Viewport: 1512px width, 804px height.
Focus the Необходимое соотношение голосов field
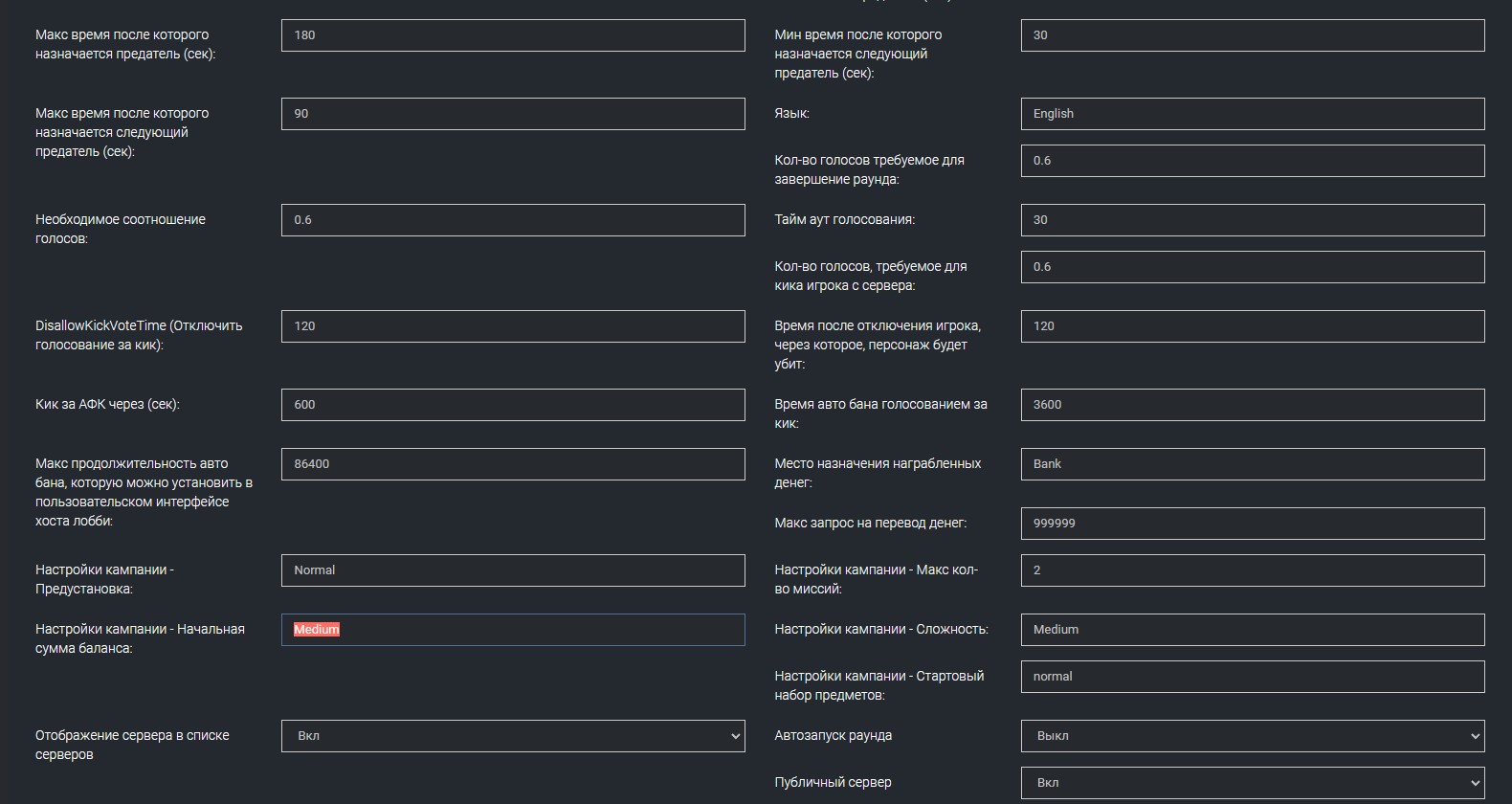click(x=513, y=220)
